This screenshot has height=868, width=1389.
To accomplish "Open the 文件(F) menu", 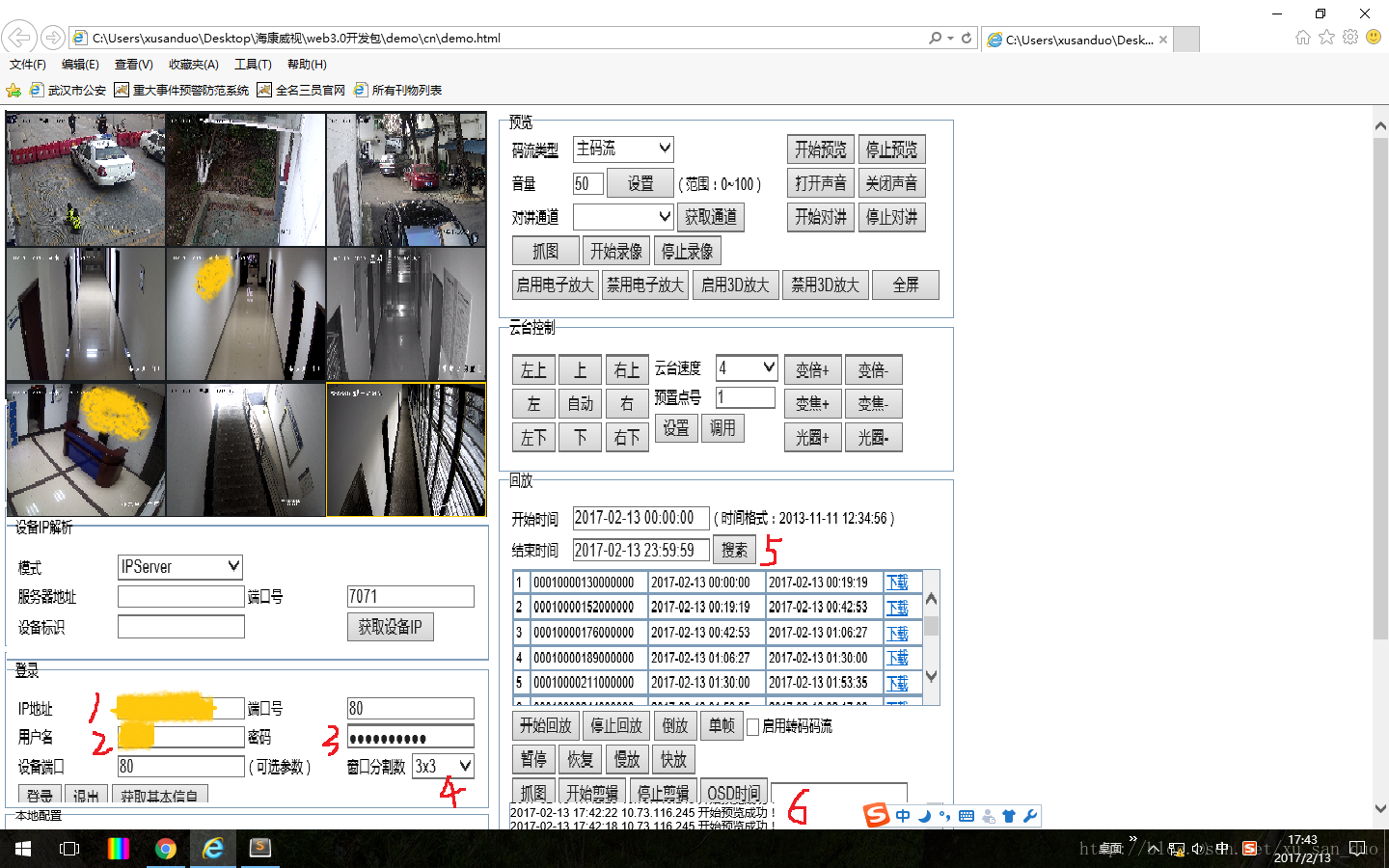I will point(27,65).
